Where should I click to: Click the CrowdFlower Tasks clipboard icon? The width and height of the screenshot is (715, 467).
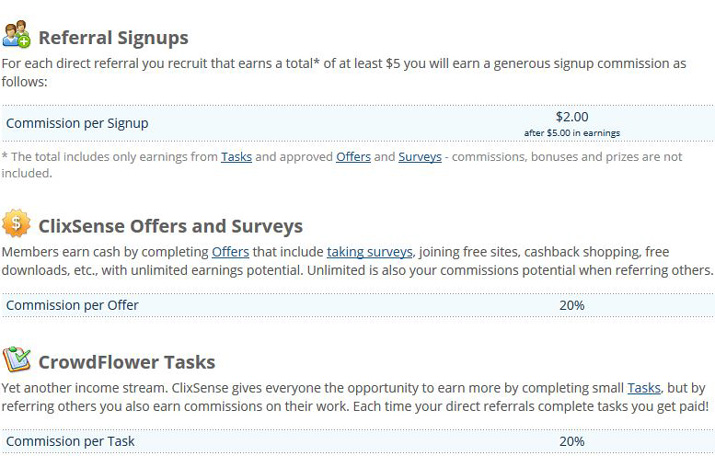tap(16, 359)
